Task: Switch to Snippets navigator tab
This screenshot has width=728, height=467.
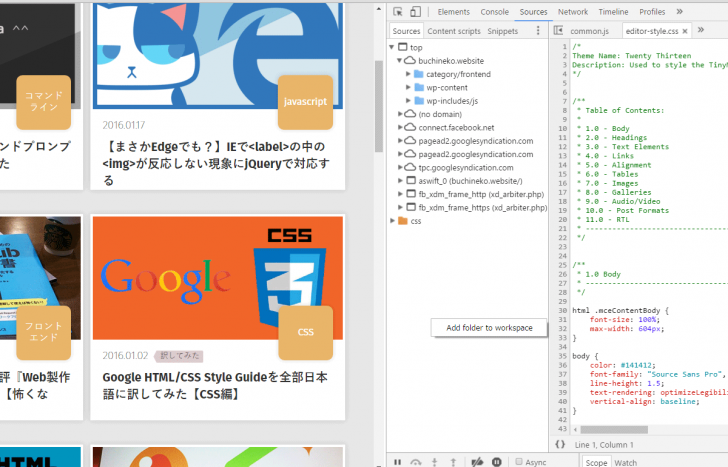Action: 502,31
